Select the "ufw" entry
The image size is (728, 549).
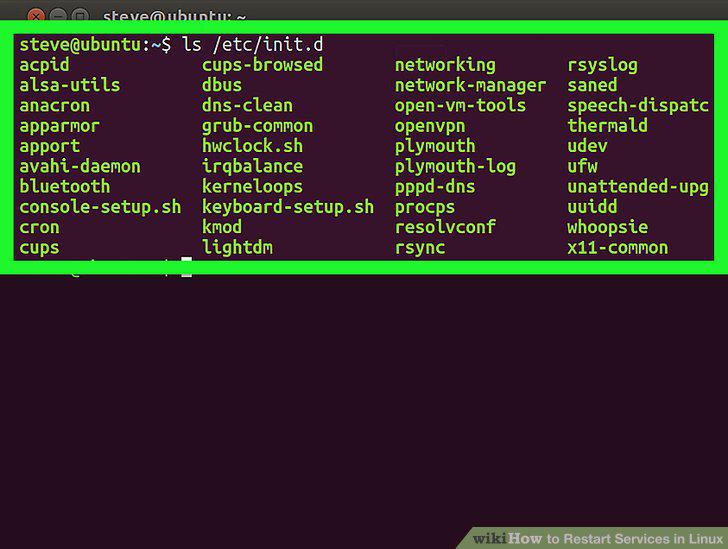583,166
